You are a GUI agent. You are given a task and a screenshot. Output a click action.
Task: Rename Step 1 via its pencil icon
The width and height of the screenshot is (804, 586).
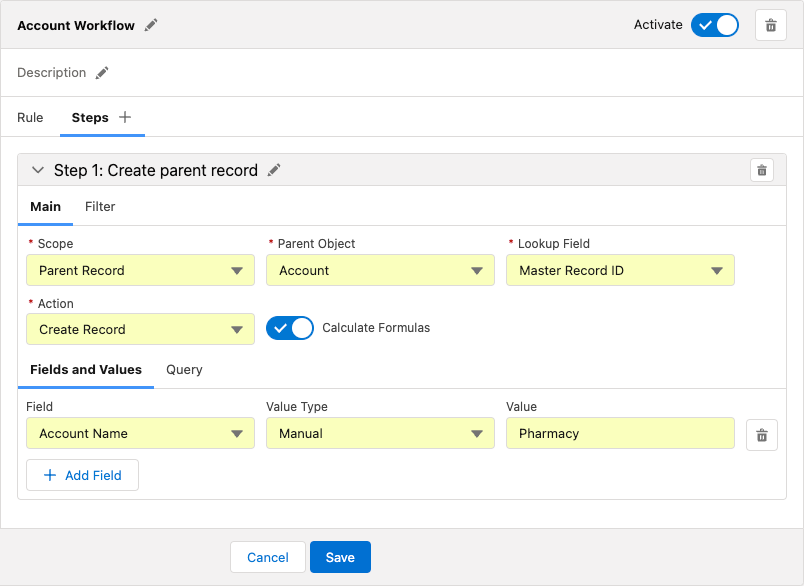coord(273,170)
